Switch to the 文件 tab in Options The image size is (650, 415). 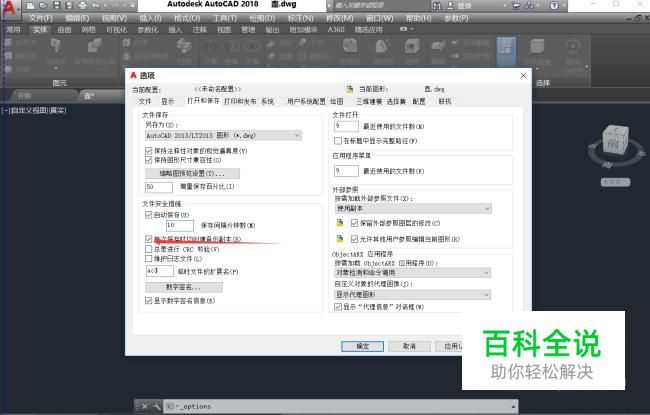tap(145, 102)
